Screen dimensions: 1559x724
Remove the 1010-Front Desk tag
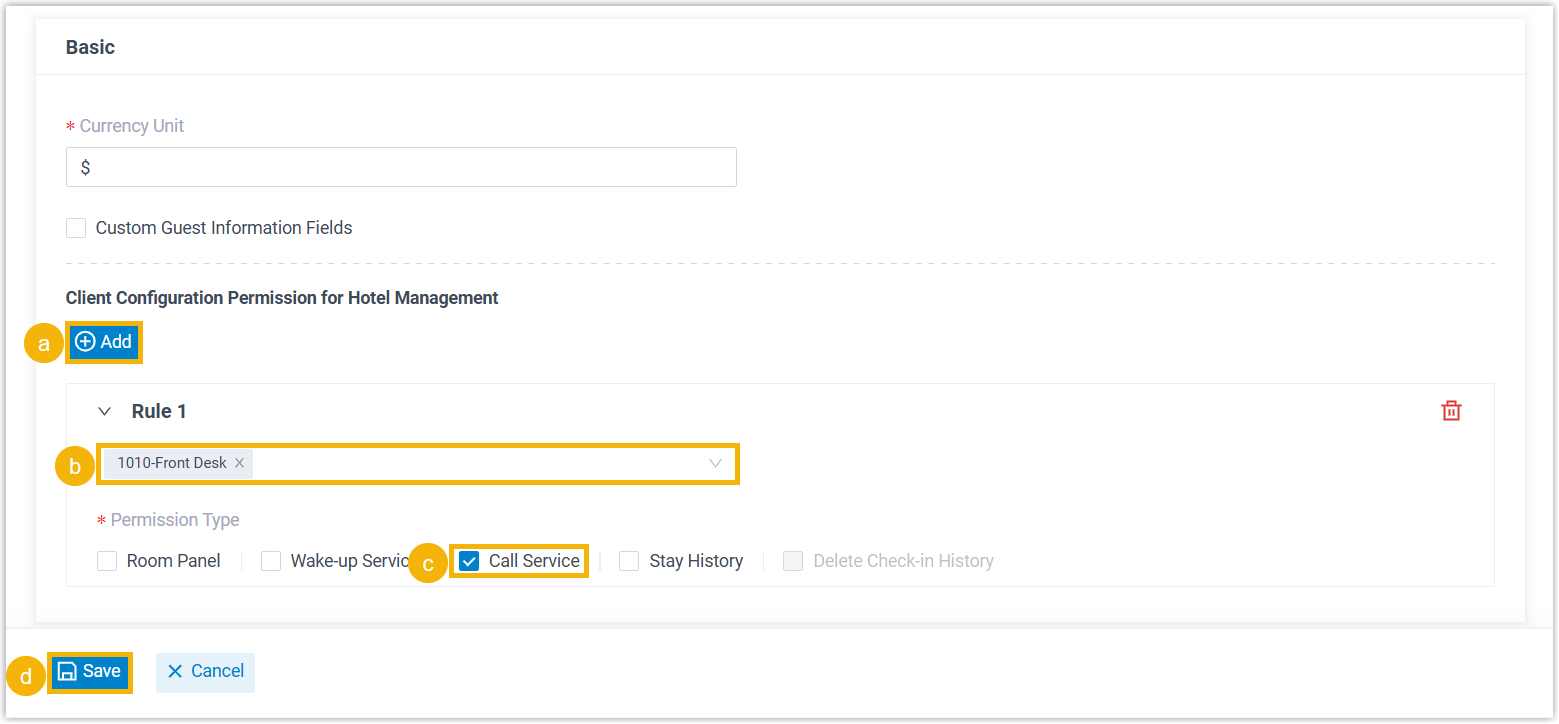click(239, 463)
